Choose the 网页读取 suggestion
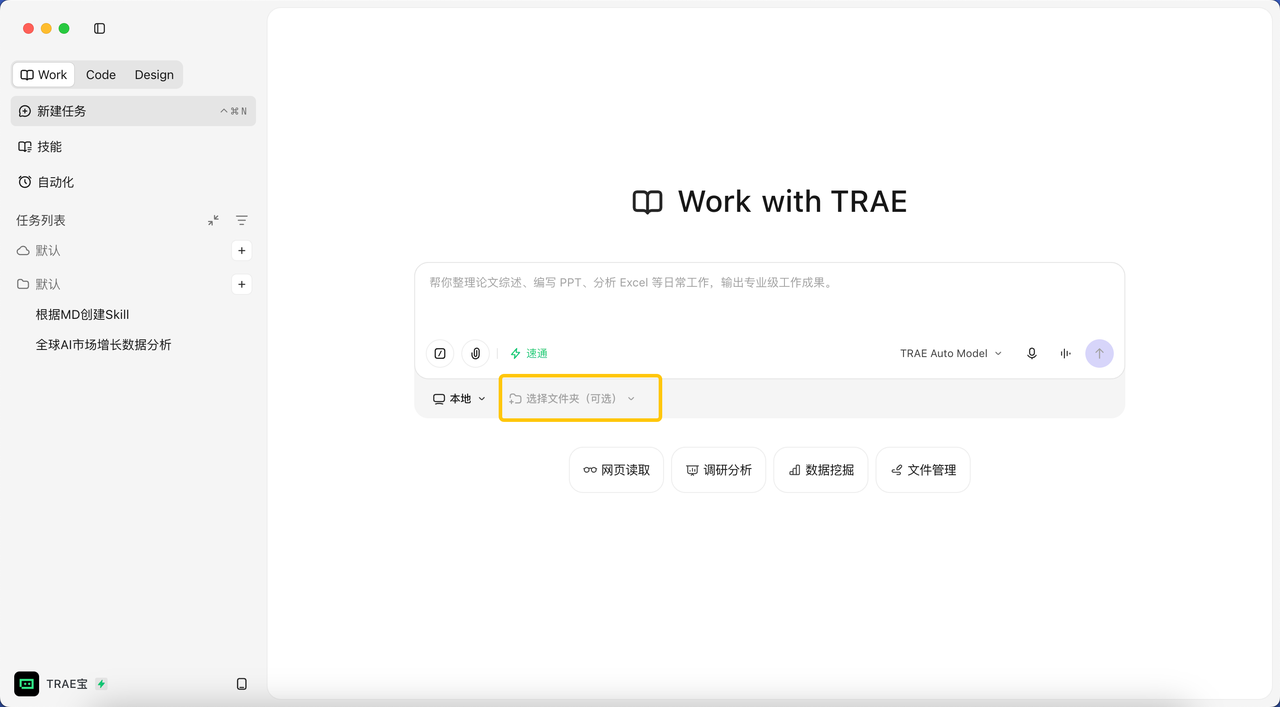1280x707 pixels. [616, 470]
